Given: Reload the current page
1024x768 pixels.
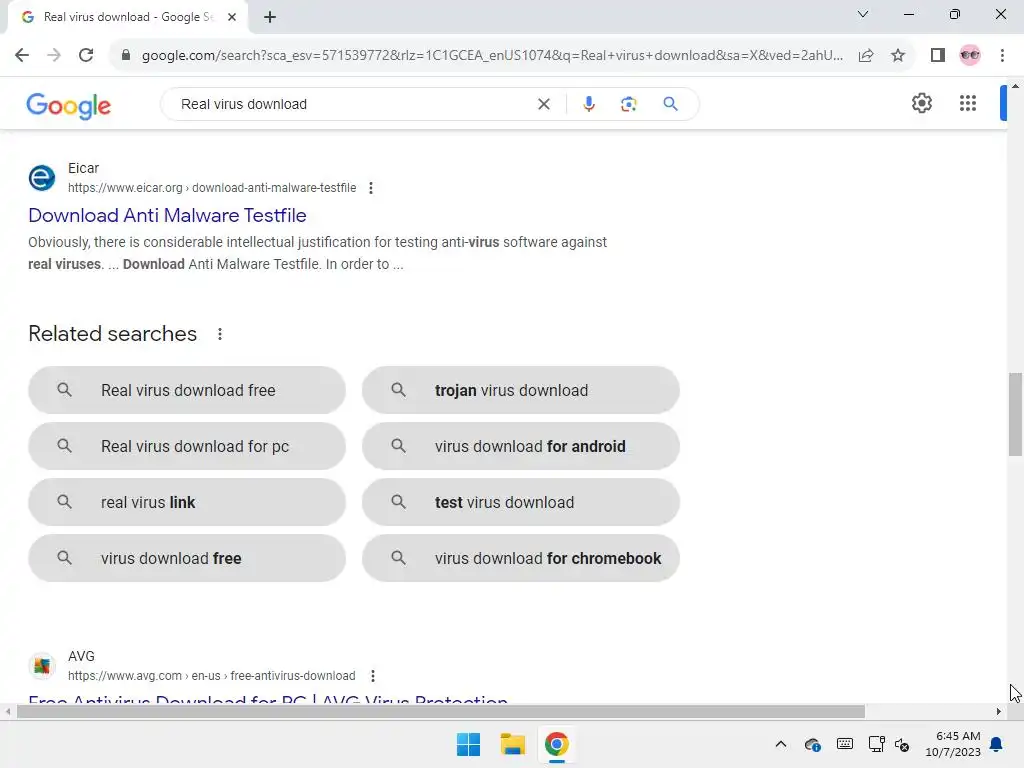Looking at the screenshot, I should (x=86, y=56).
